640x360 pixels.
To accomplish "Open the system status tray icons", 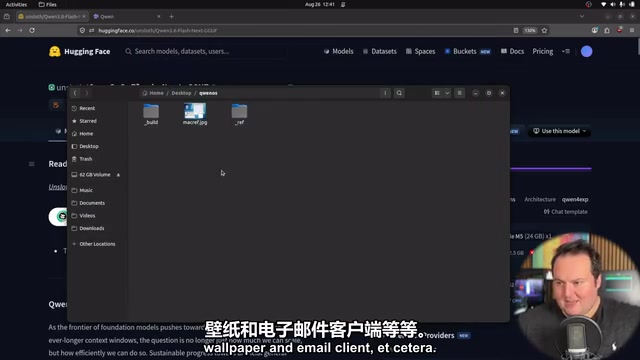I will [618, 4].
